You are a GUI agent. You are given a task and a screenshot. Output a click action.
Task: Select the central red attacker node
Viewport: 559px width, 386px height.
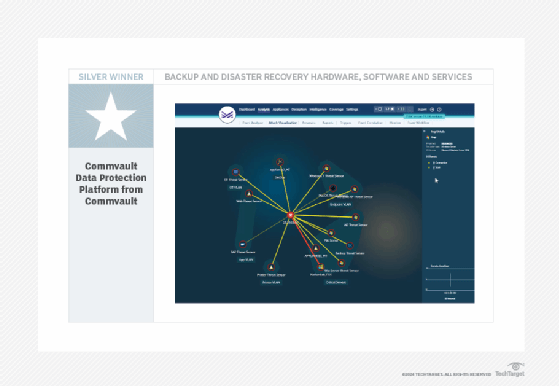coord(291,215)
